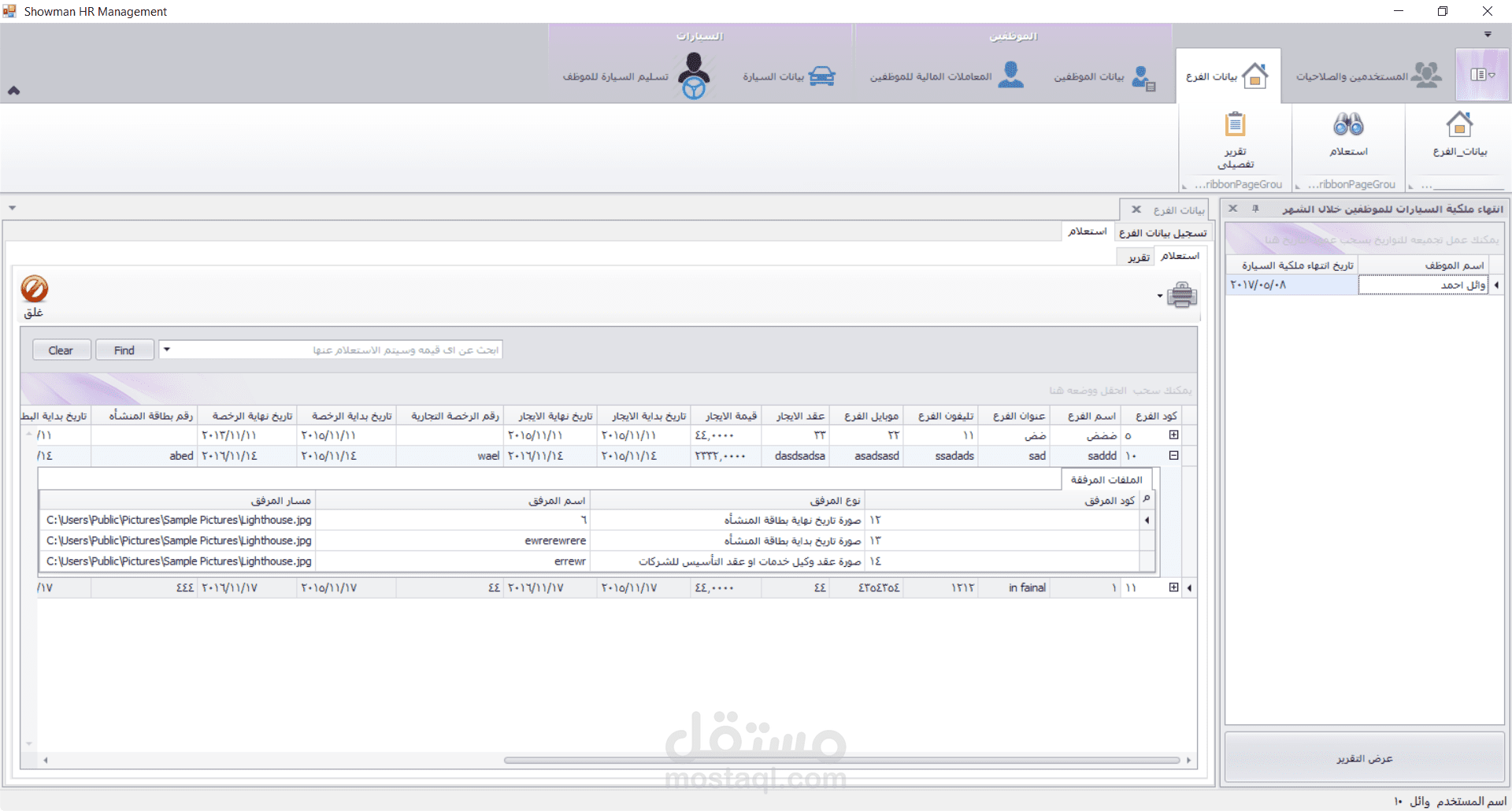Select the date ٢٠١٧/٠٥/٠٨ cell
This screenshot has height=811, width=1512.
(x=1292, y=285)
